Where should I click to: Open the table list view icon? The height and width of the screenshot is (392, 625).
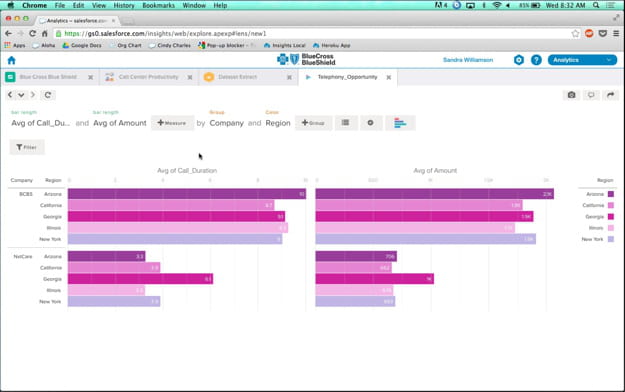tap(345, 123)
